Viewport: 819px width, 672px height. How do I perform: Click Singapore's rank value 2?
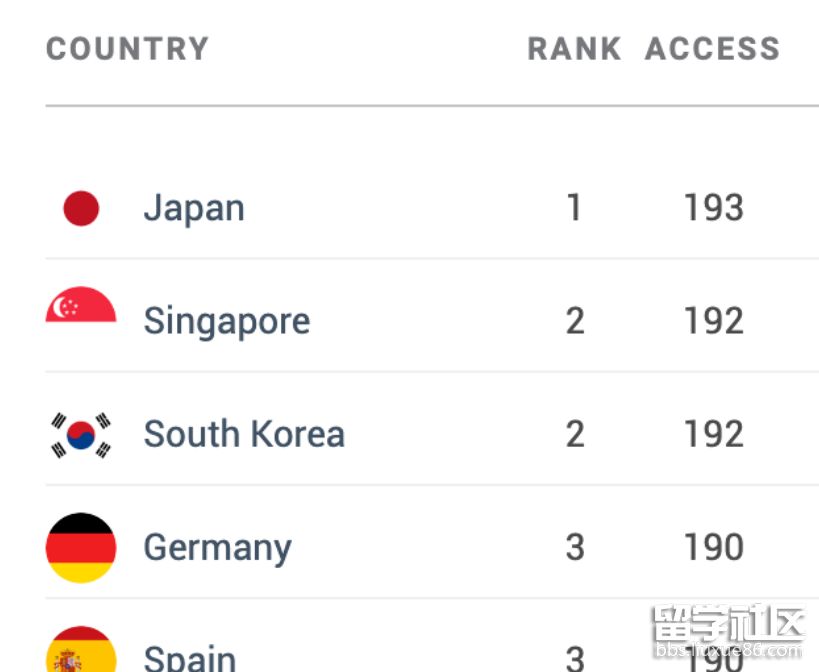coord(575,321)
